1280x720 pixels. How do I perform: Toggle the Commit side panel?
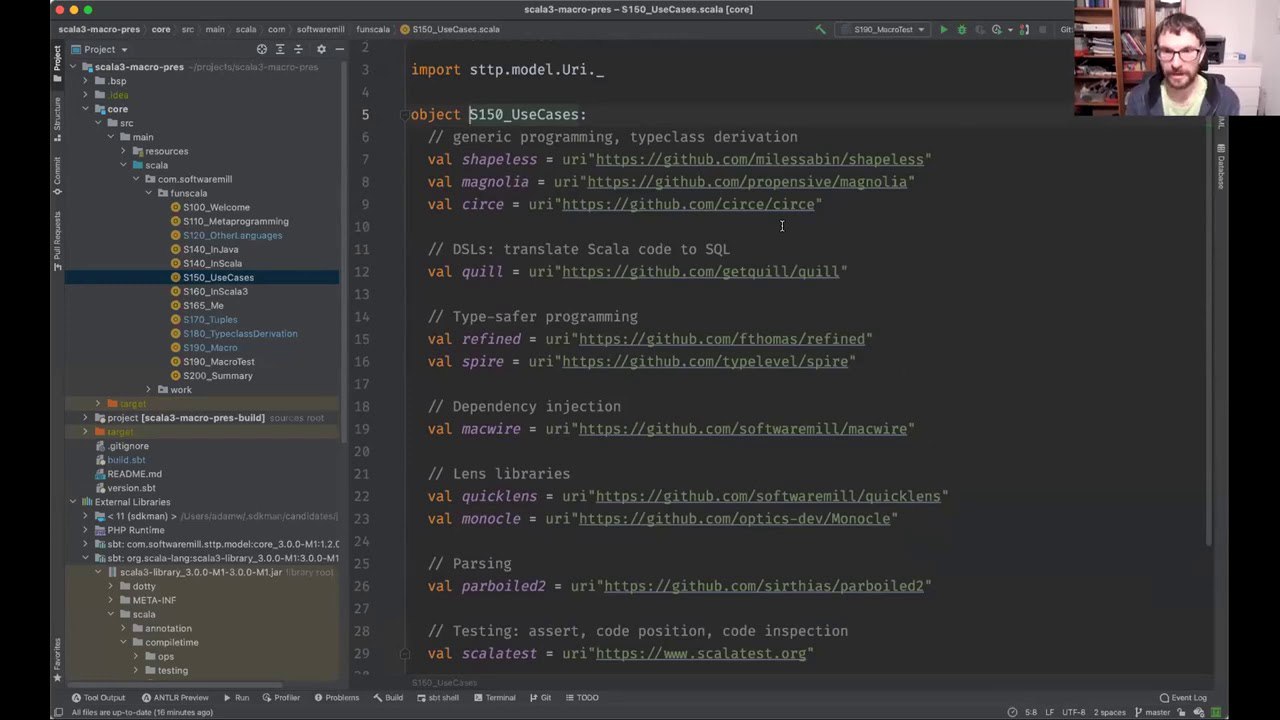coord(57,174)
